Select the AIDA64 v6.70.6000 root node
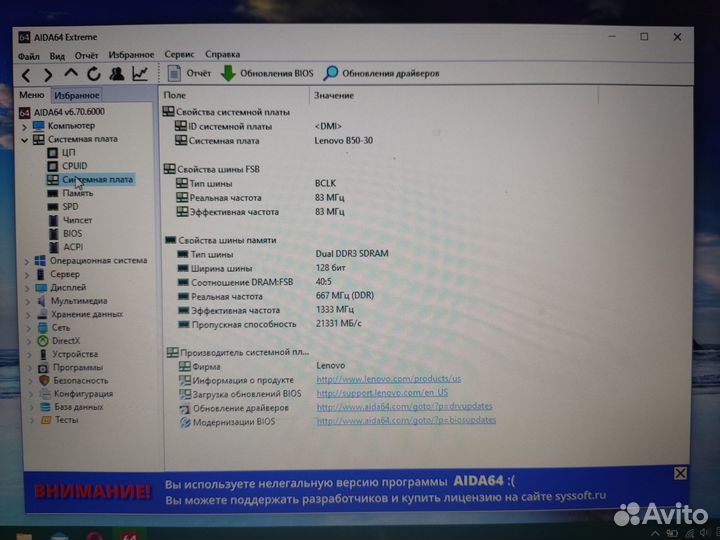This screenshot has height=540, width=720. [69, 112]
